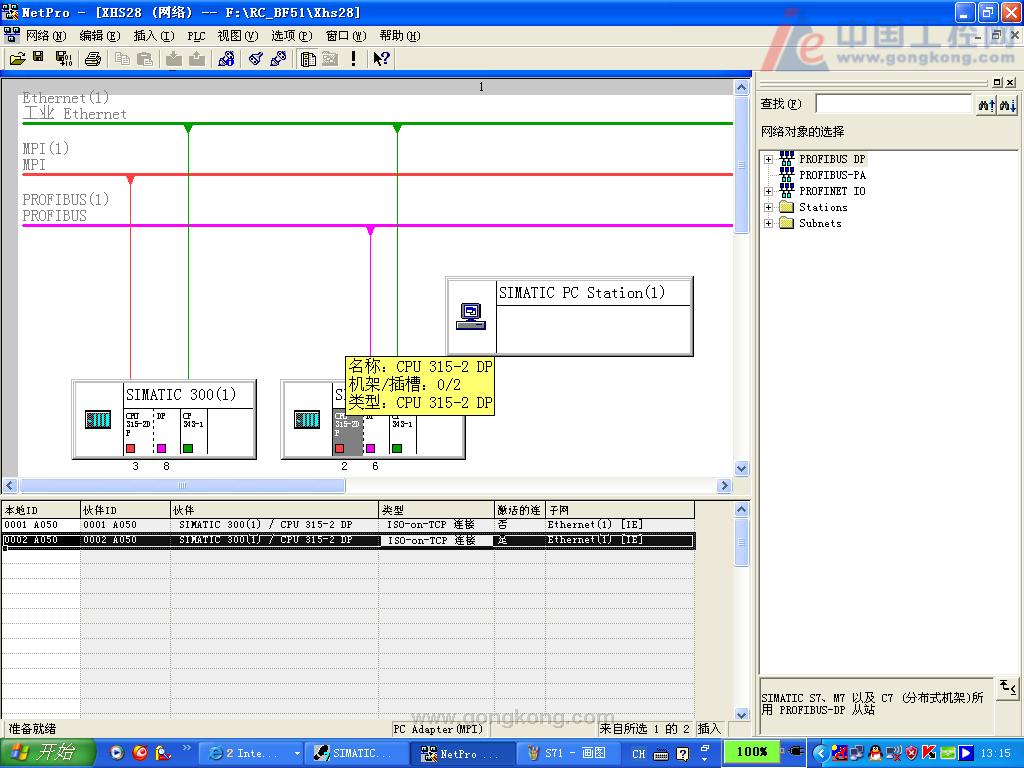The height and width of the screenshot is (768, 1024).
Task: Switch to S71 - 画图 taskbar button
Action: pyautogui.click(x=568, y=754)
